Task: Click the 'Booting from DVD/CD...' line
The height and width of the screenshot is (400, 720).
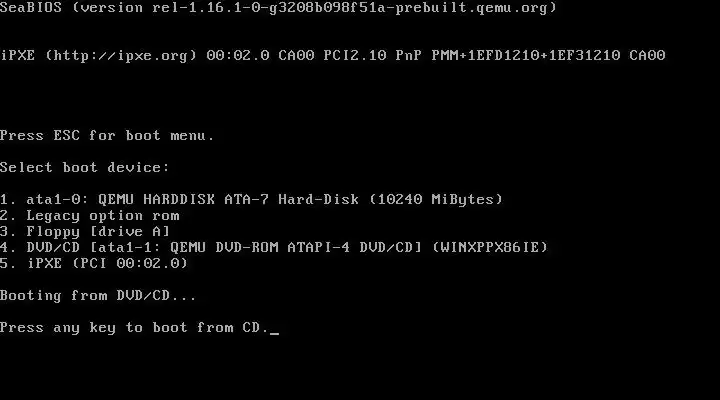Action: tap(98, 295)
